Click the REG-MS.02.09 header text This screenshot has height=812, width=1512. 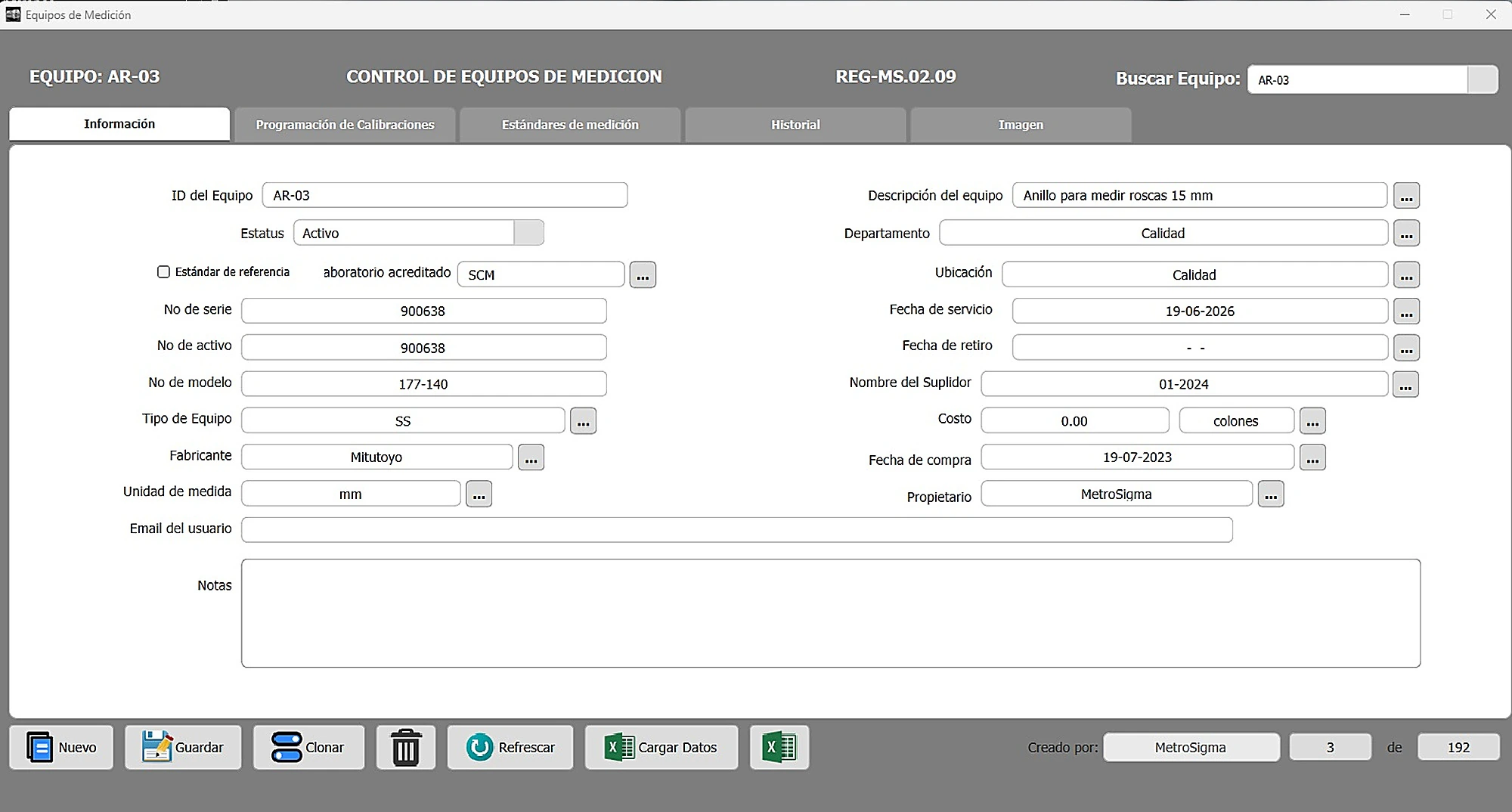point(896,76)
